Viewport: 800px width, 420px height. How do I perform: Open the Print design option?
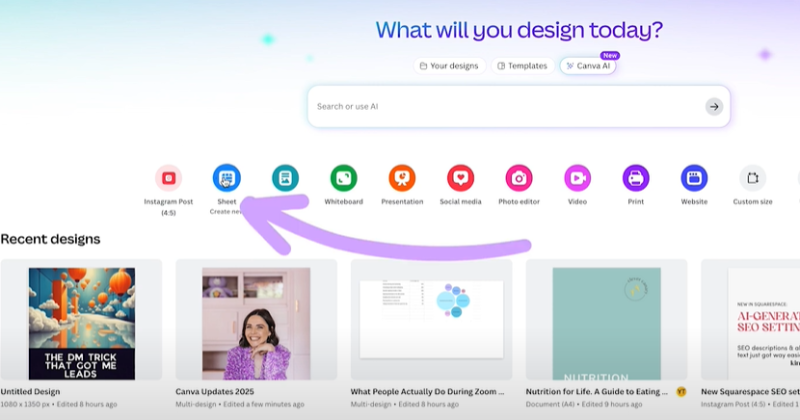click(636, 178)
